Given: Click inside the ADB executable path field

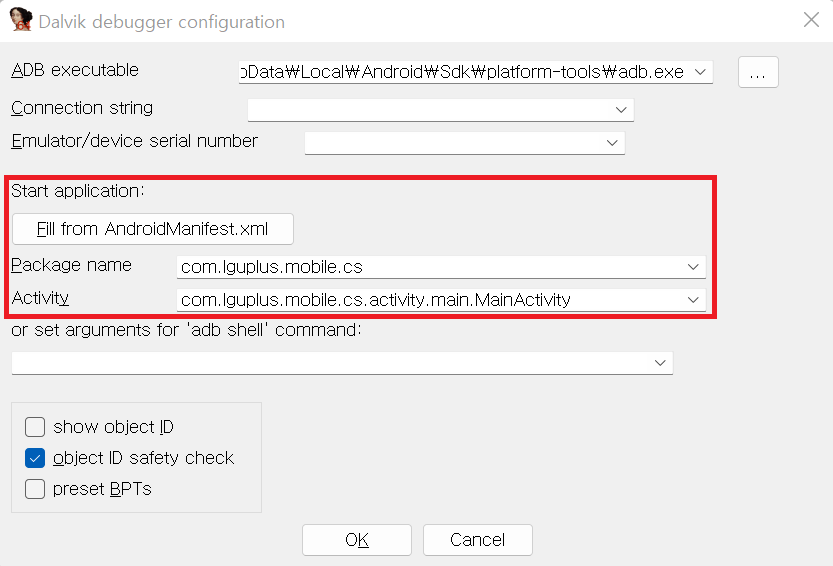Looking at the screenshot, I should click(x=460, y=72).
